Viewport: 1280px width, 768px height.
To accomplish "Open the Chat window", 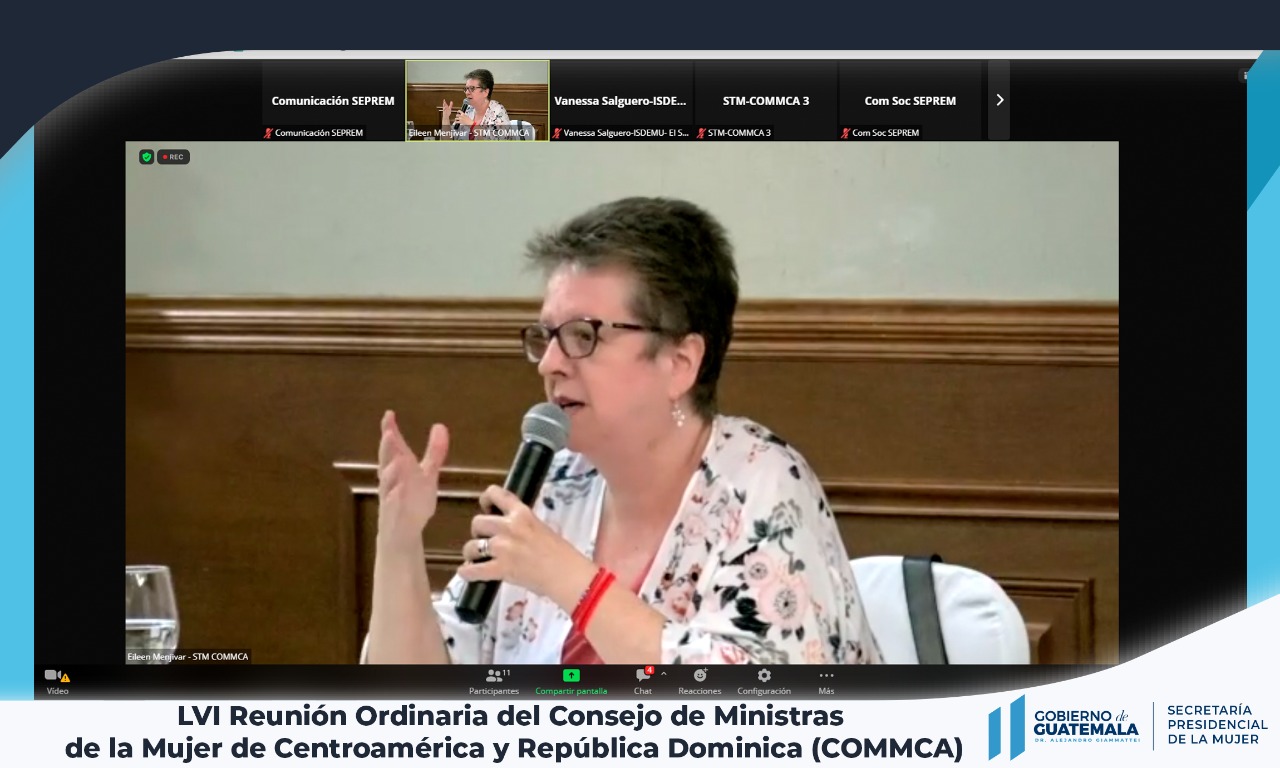I will coord(643,676).
